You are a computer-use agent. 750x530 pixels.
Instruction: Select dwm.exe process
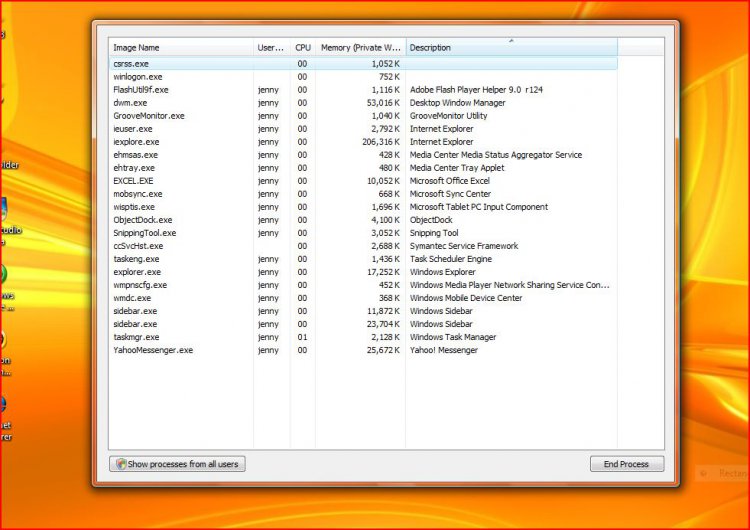(363, 102)
